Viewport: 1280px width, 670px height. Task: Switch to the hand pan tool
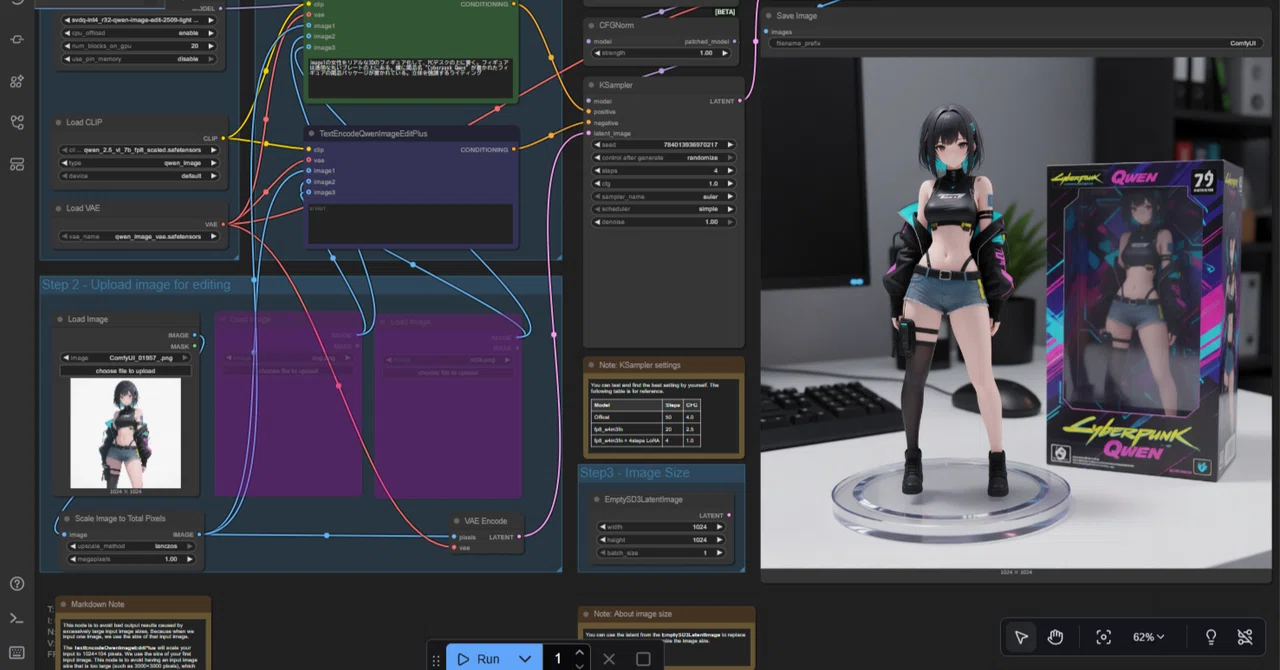1055,637
